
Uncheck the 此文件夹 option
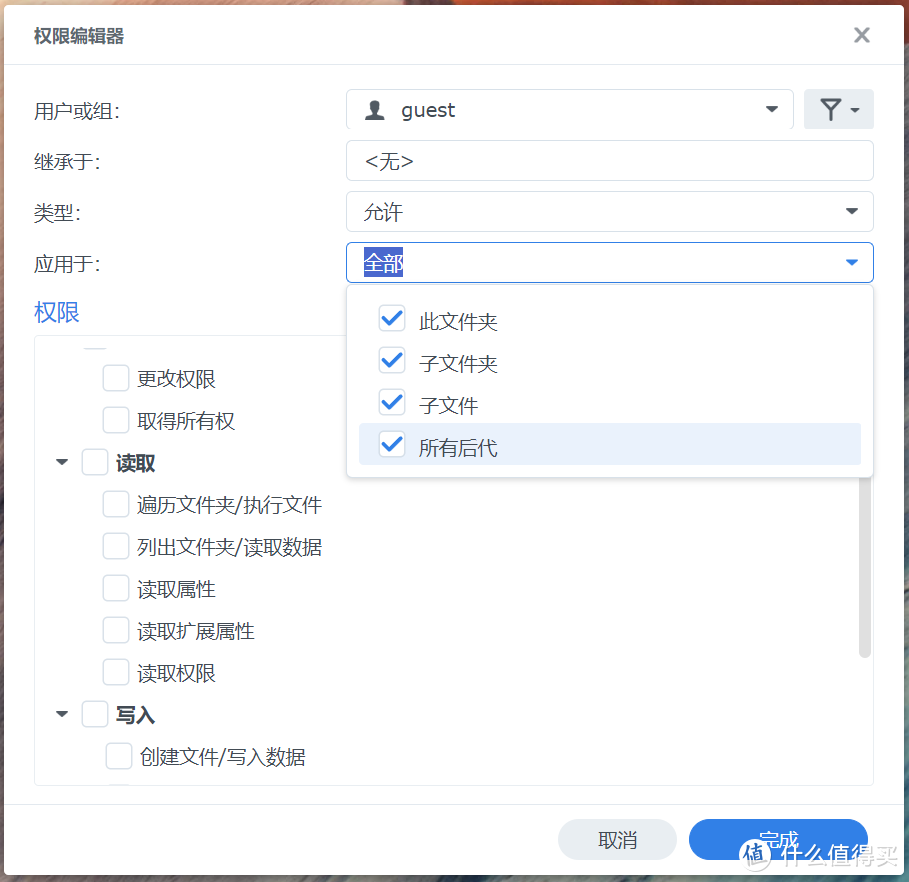click(391, 318)
